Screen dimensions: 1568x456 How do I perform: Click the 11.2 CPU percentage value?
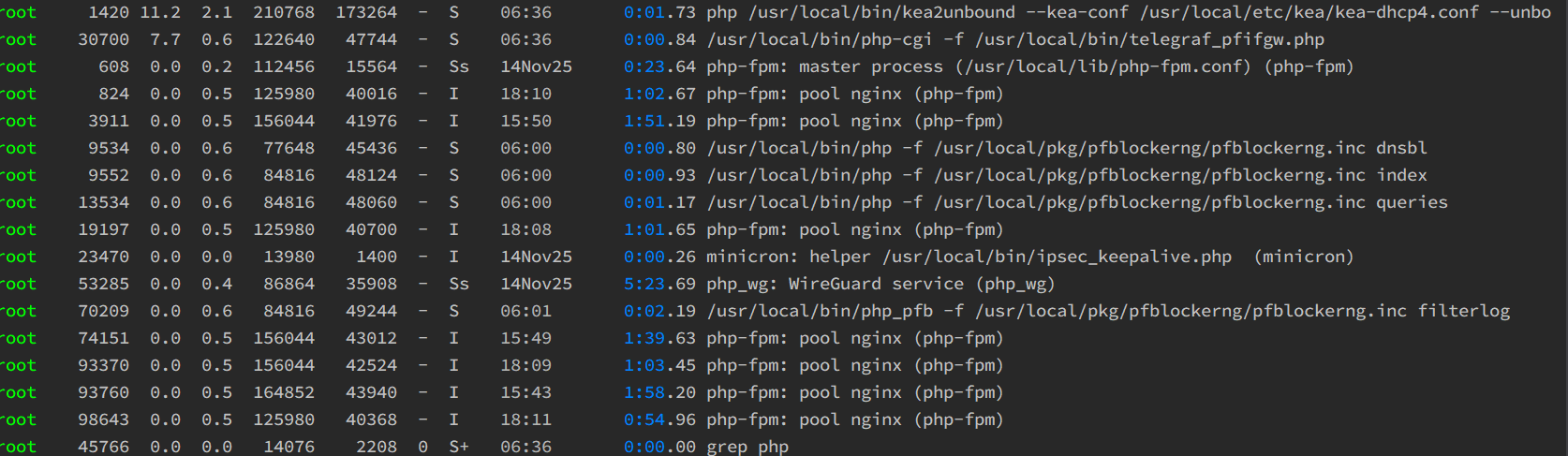pos(159,13)
